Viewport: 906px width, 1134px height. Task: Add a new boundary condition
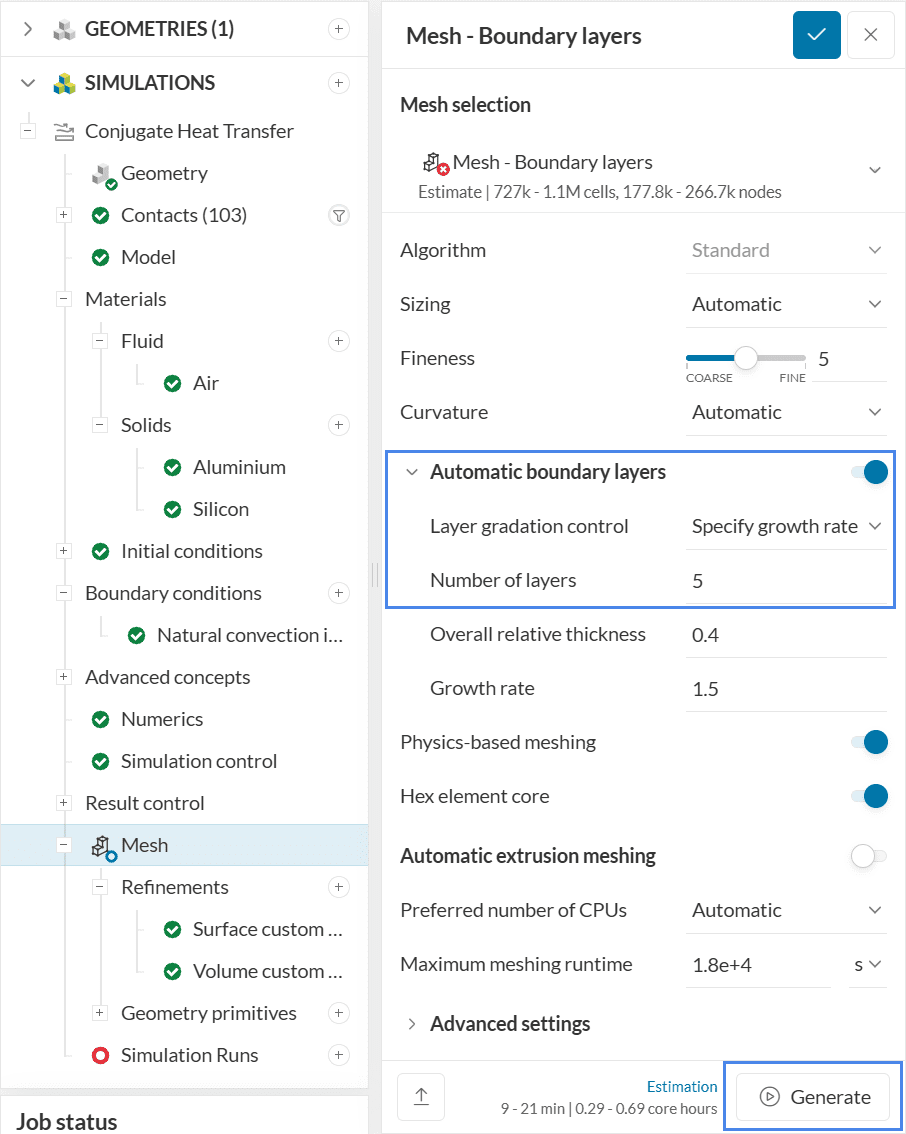click(x=339, y=593)
